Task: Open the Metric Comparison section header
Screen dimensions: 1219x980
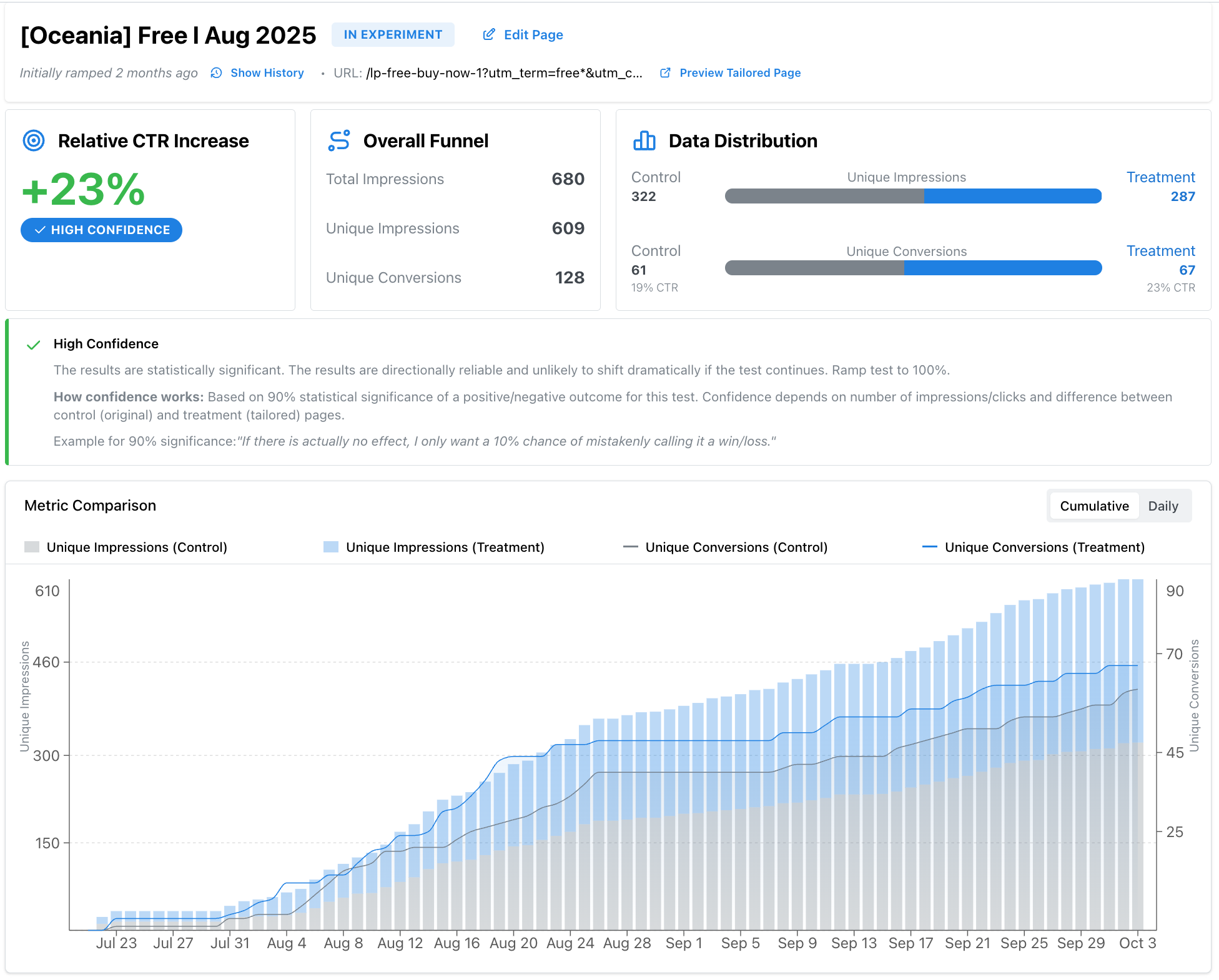Action: [x=90, y=506]
